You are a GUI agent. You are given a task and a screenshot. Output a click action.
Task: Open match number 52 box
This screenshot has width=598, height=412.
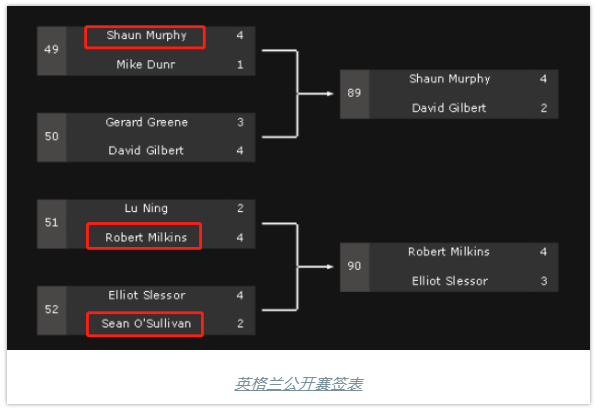pos(51,310)
